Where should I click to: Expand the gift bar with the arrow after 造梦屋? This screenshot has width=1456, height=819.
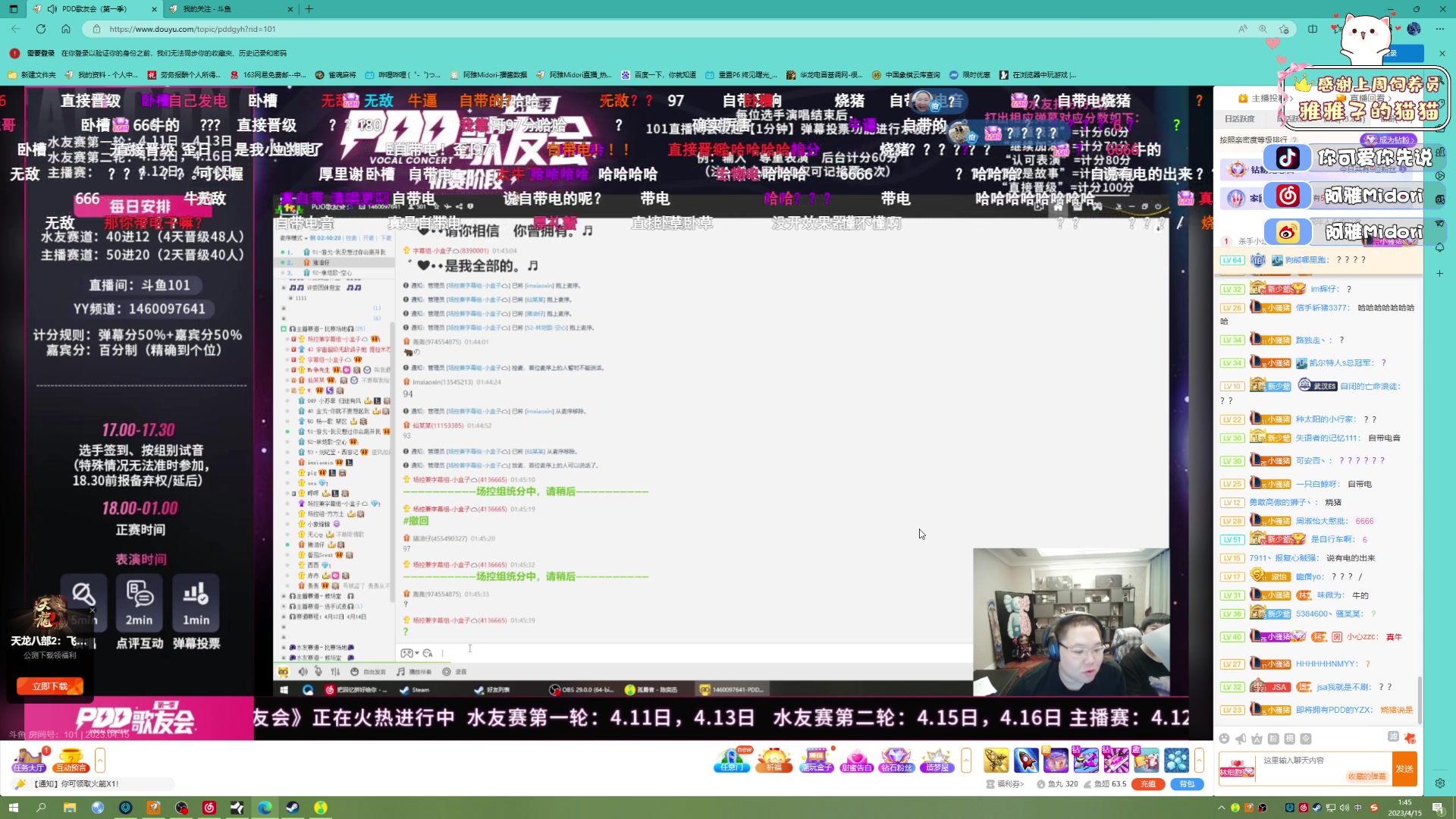click(966, 759)
